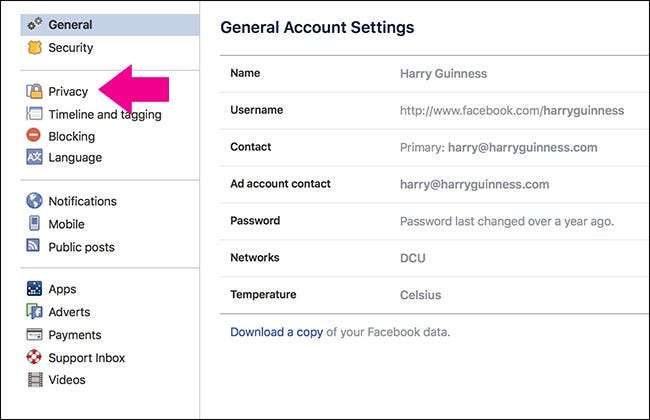The height and width of the screenshot is (420, 650).
Task: Click the red Blocking icon
Action: coord(34,136)
